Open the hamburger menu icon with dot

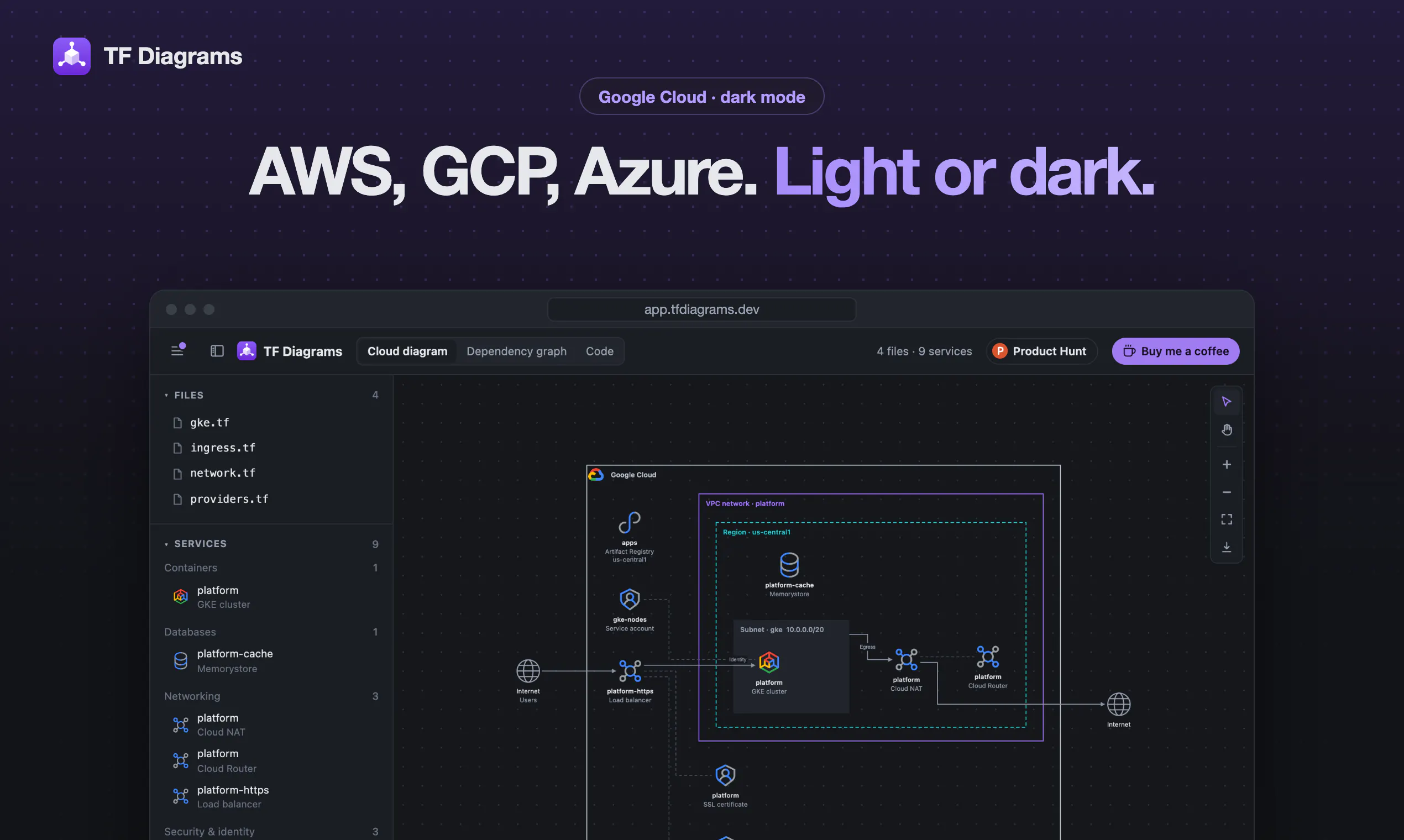pyautogui.click(x=178, y=350)
